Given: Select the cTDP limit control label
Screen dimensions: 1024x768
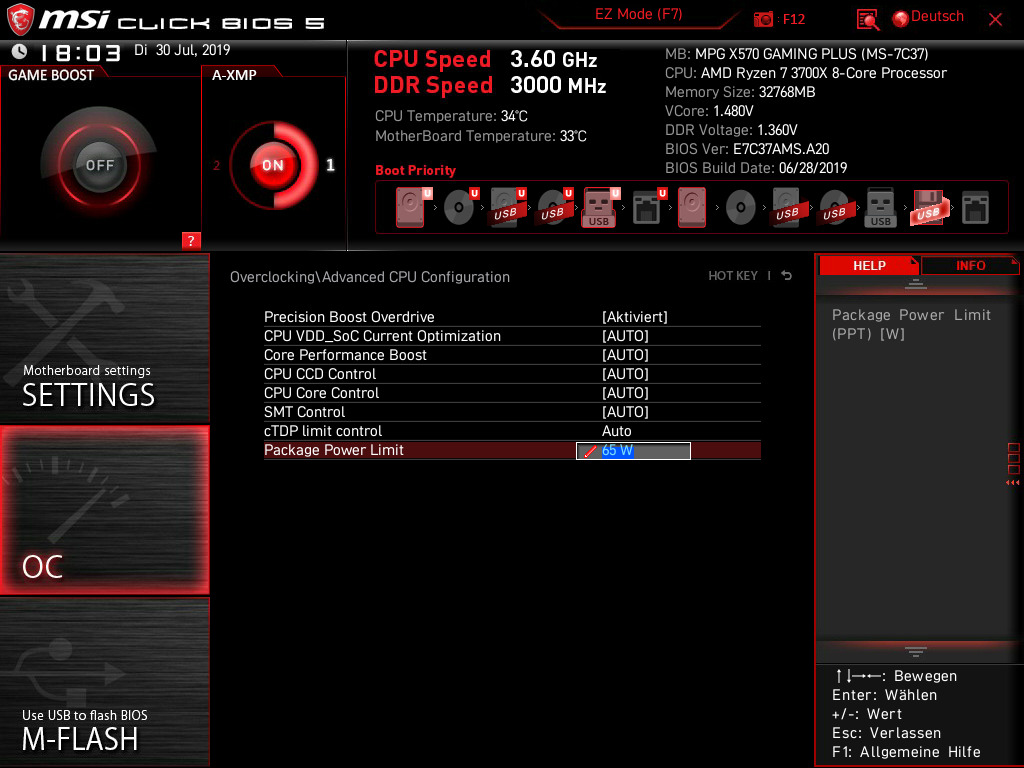Looking at the screenshot, I should coord(323,431).
